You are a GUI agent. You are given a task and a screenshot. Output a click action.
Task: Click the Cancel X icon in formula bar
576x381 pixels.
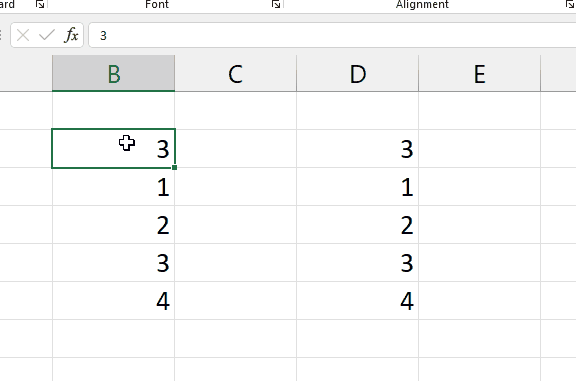click(23, 36)
